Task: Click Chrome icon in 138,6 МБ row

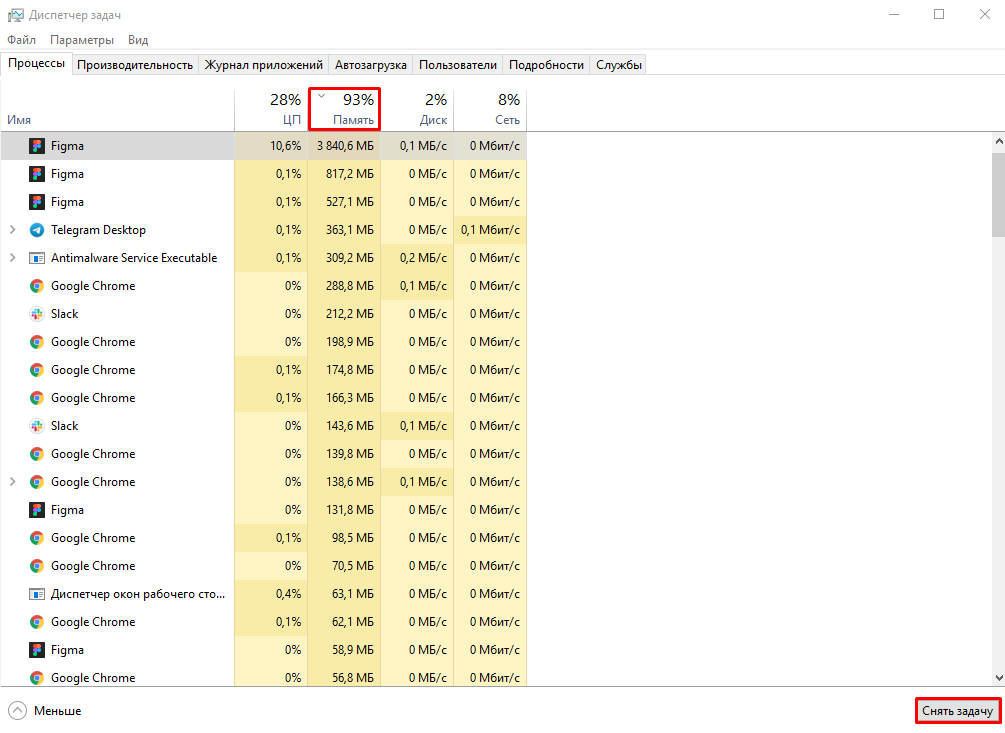Action: [x=37, y=482]
